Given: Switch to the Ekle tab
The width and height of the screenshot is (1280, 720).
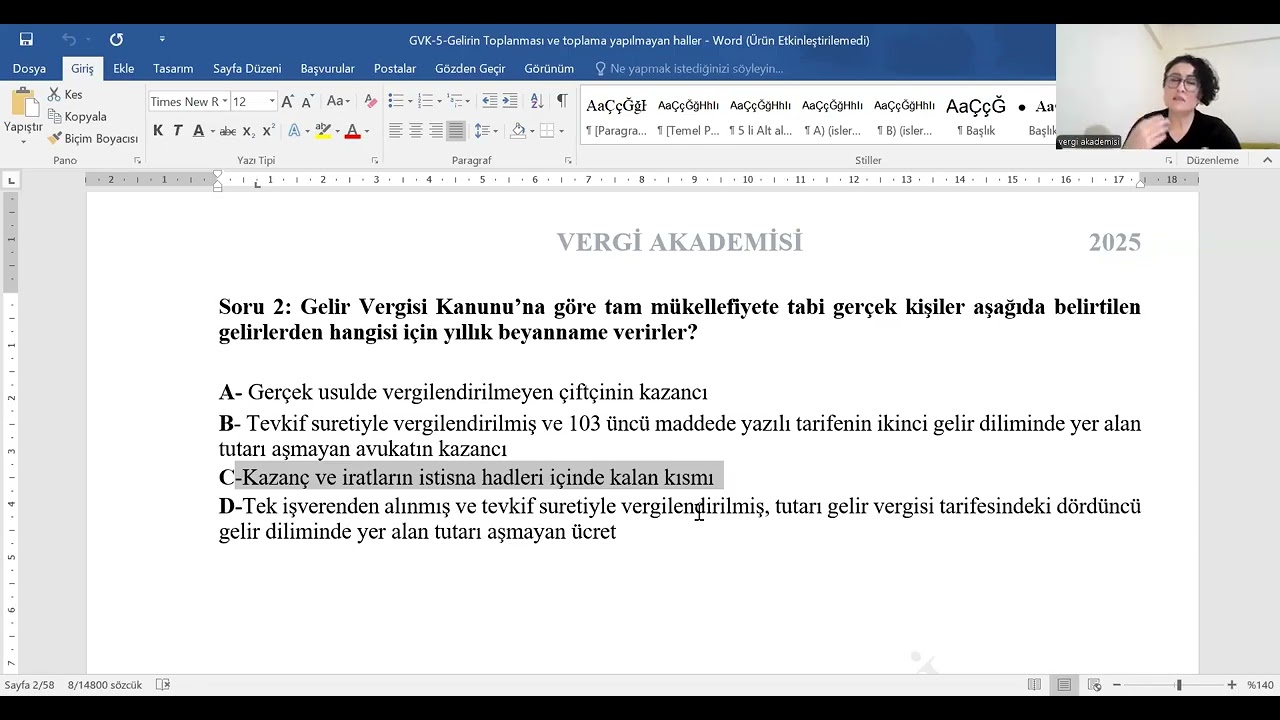Looking at the screenshot, I should pos(123,69).
